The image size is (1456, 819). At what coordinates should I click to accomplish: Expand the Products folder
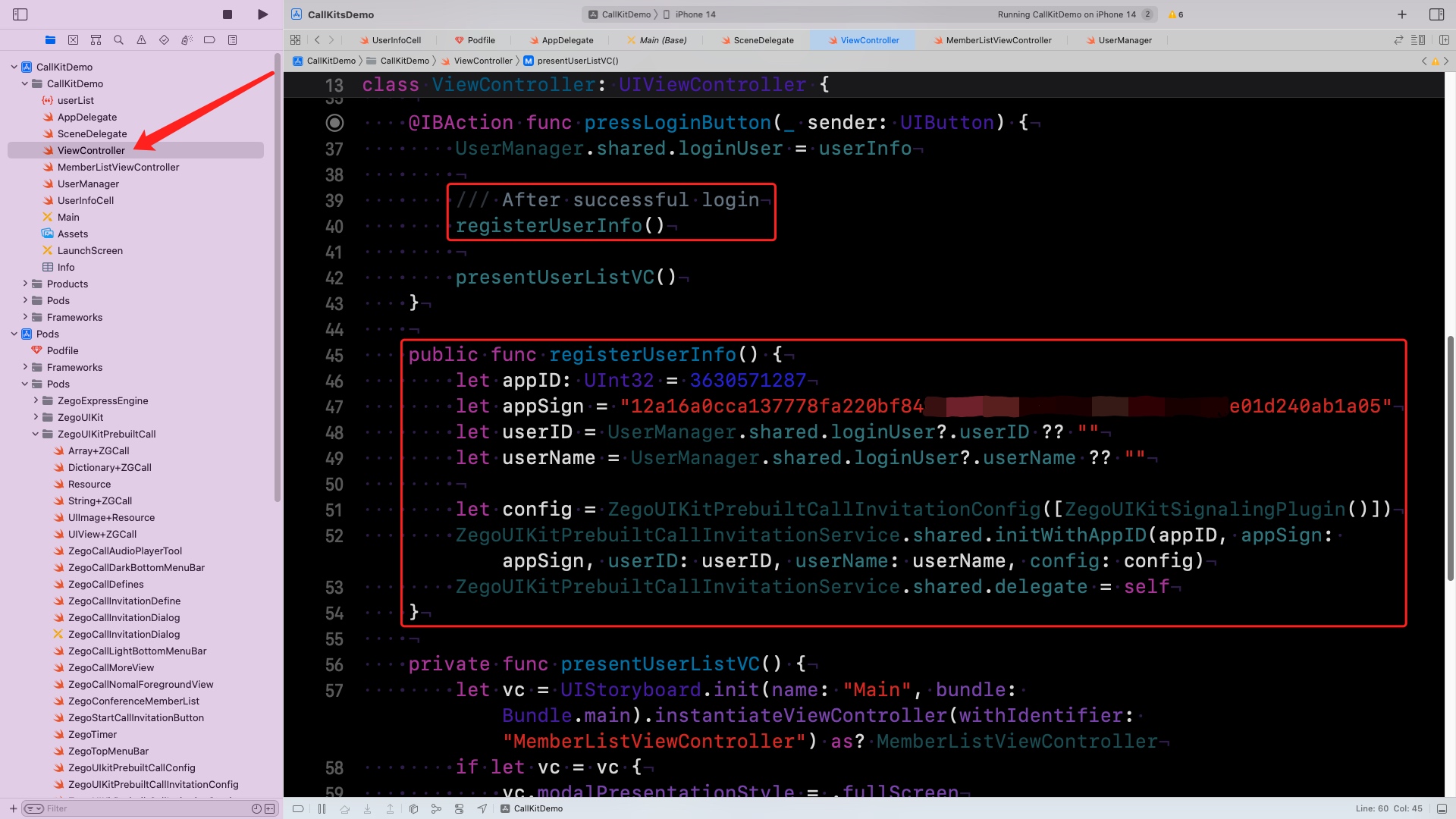[x=25, y=284]
